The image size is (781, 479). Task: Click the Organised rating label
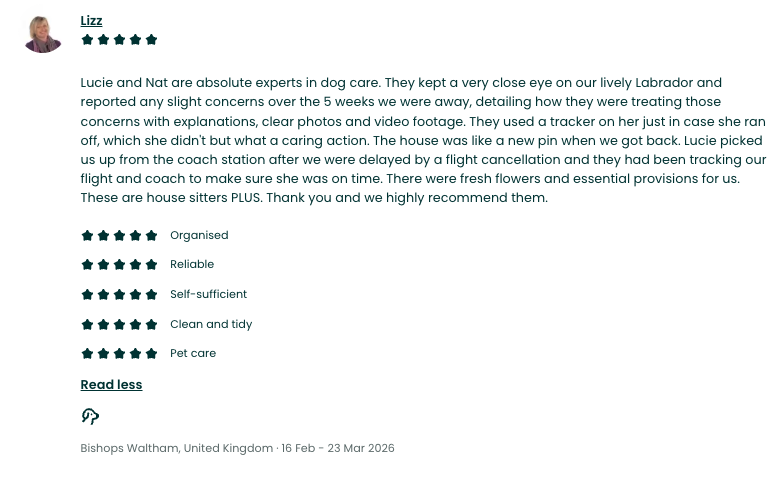199,235
